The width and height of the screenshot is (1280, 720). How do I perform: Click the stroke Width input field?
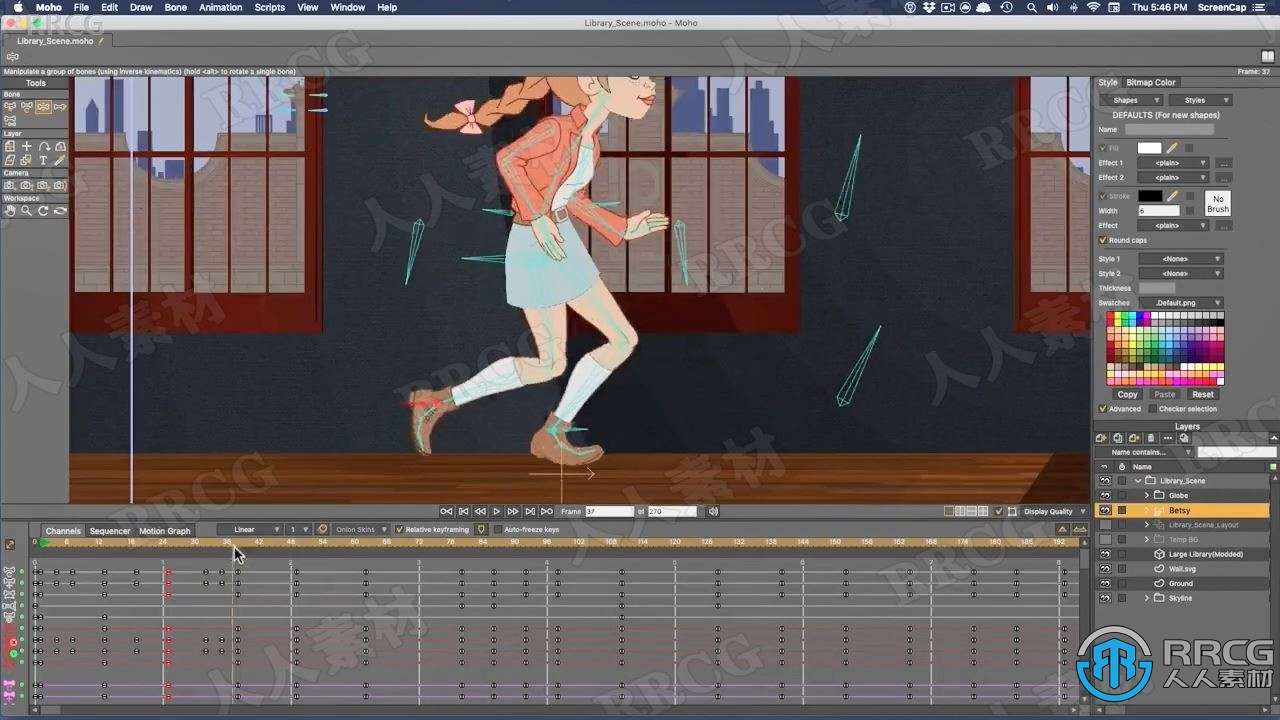coord(1159,211)
